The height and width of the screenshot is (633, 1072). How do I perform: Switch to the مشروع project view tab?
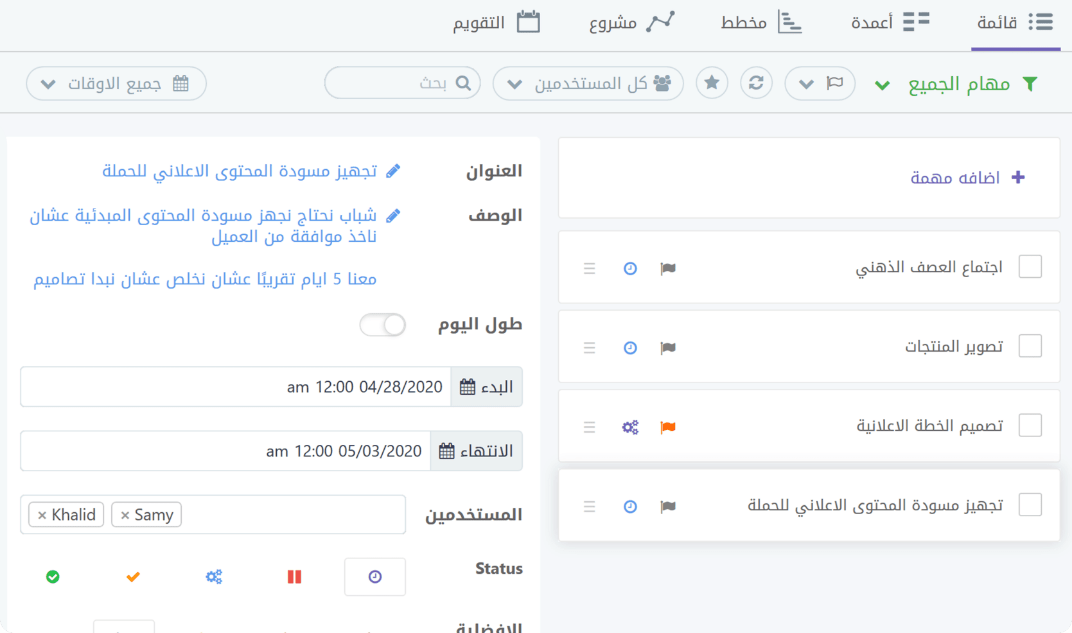click(x=632, y=23)
